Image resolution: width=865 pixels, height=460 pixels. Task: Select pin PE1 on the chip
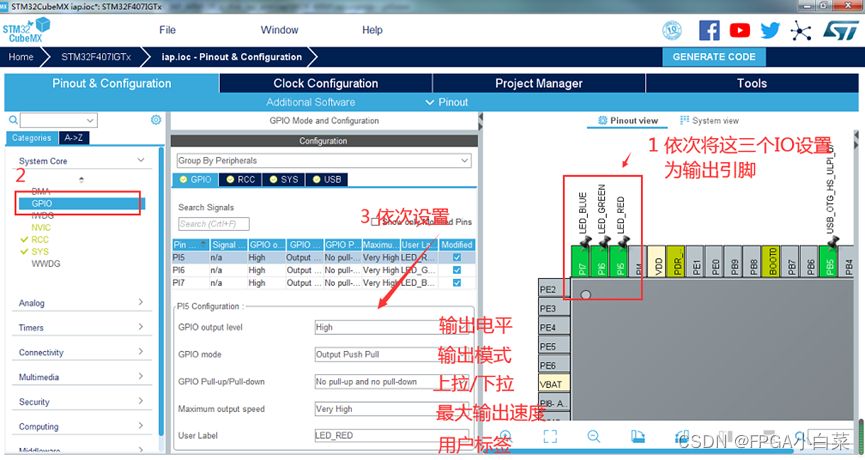[x=695, y=261]
